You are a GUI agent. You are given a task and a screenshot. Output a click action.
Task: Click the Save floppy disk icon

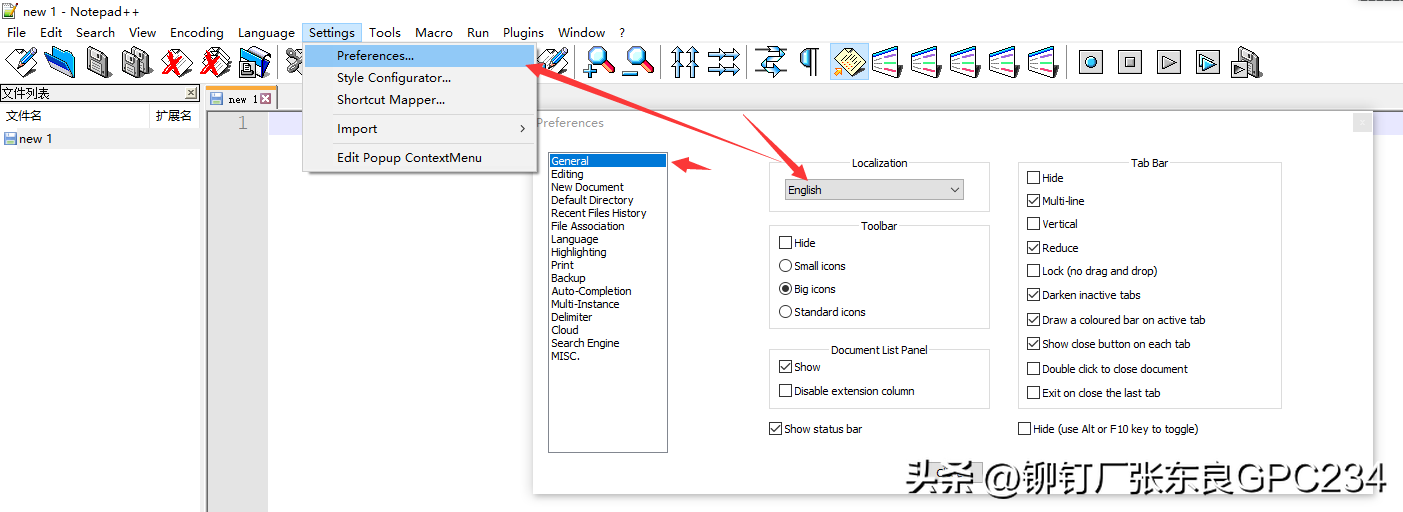point(98,62)
